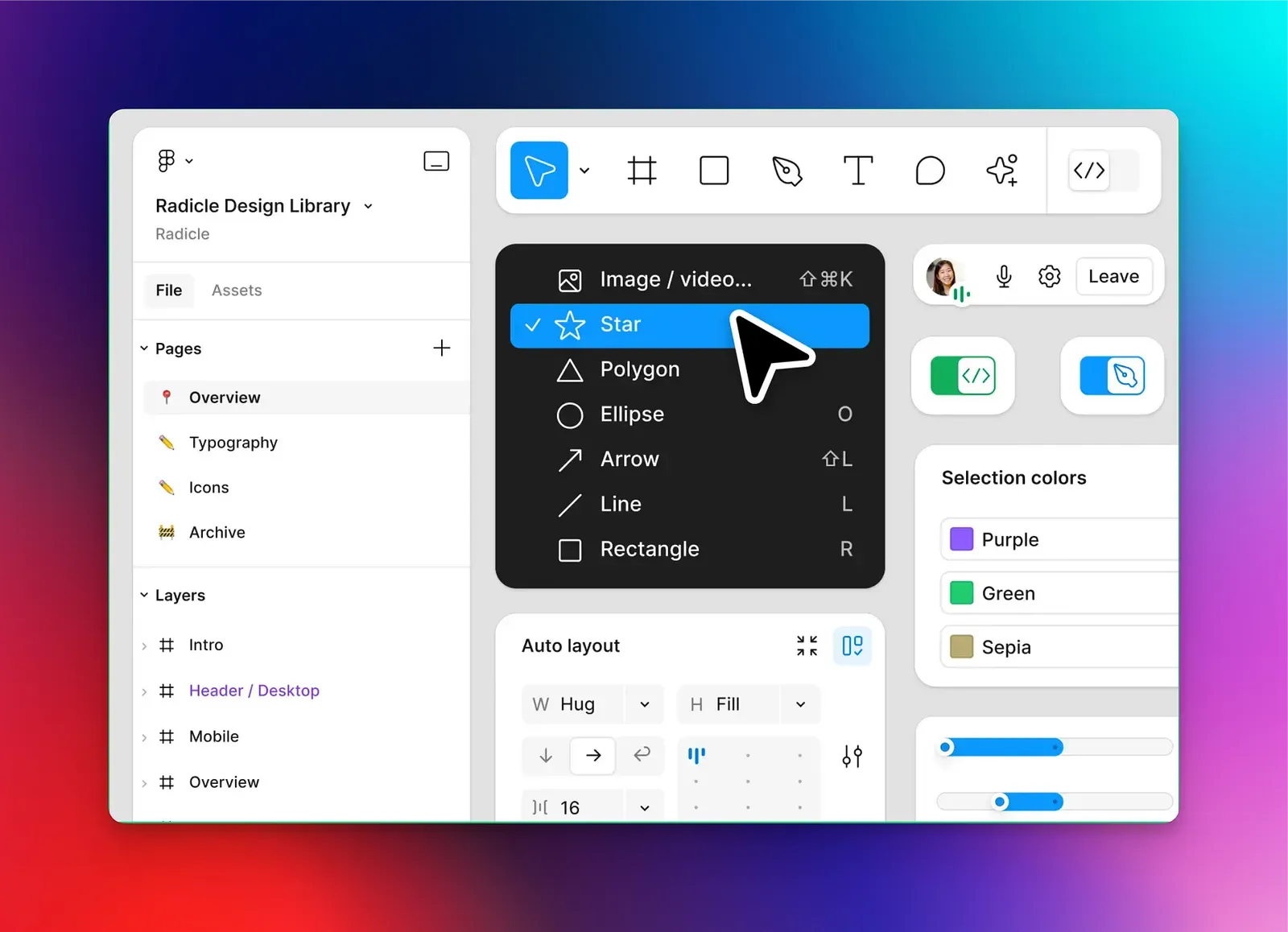The height and width of the screenshot is (932, 1288).
Task: Expand the Header / Desktop layer
Action: pos(144,691)
